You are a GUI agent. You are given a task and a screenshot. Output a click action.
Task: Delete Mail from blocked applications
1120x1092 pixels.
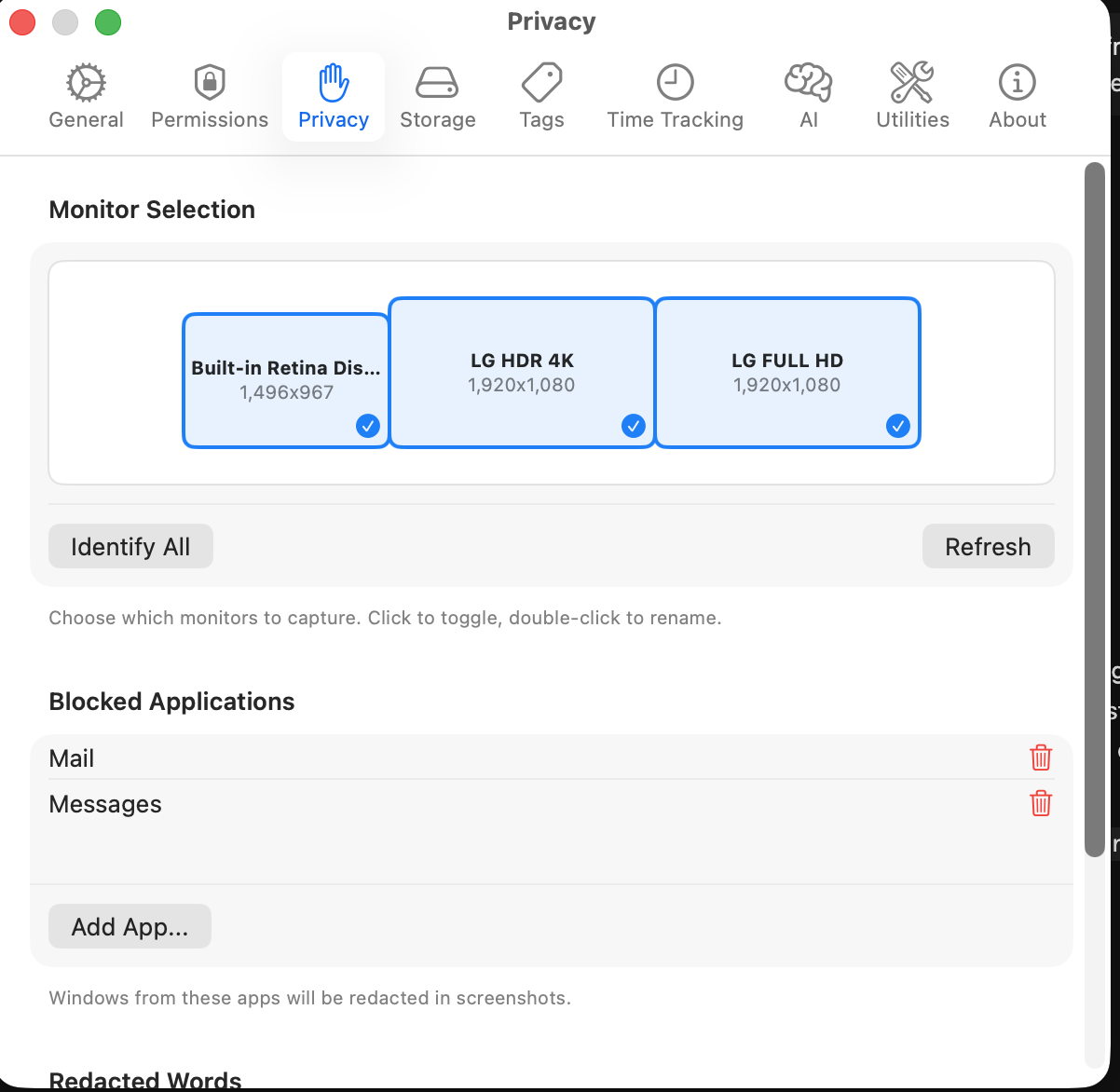[1041, 758]
